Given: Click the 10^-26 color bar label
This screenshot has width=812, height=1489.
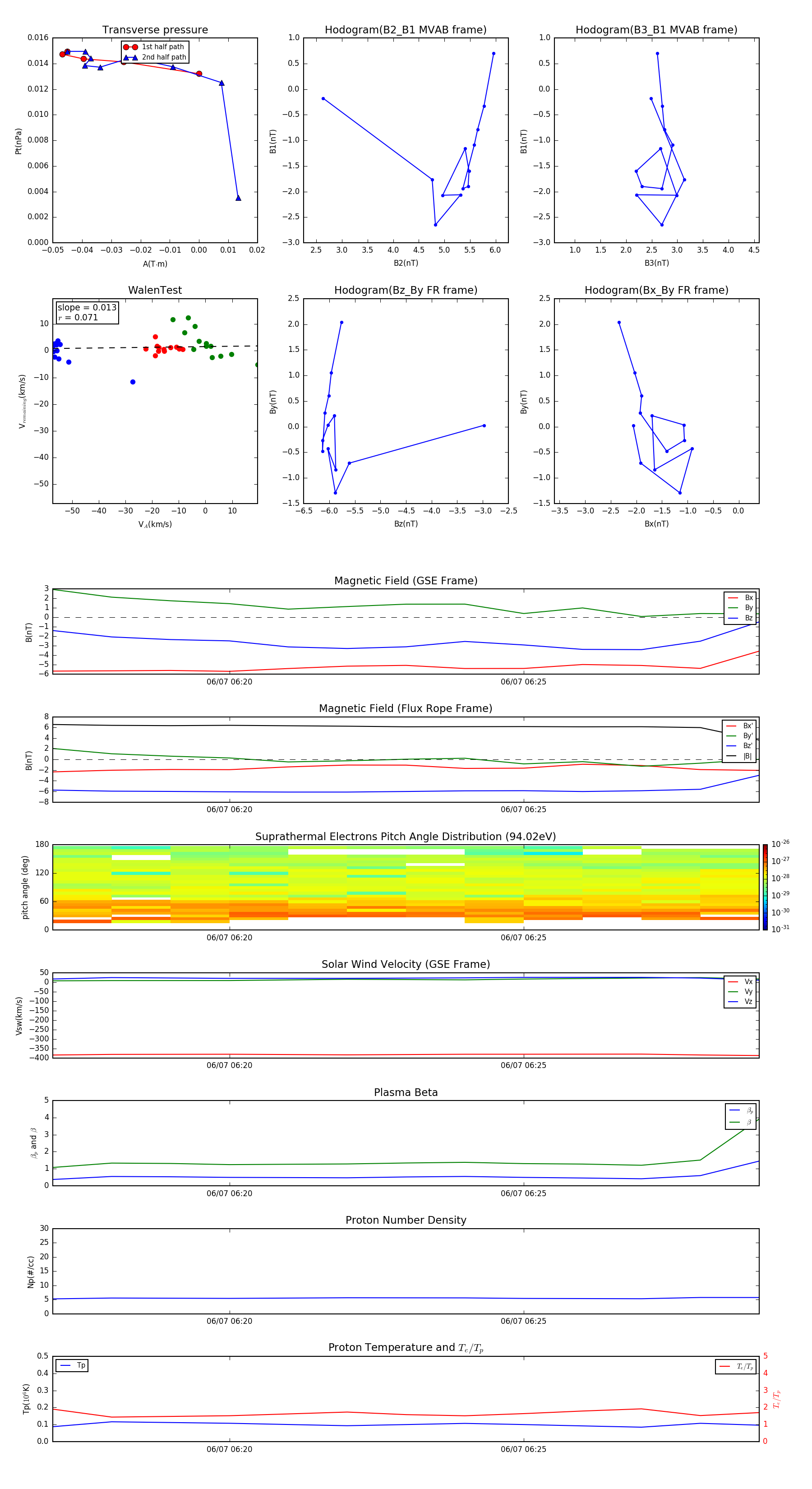Looking at the screenshot, I should (780, 844).
